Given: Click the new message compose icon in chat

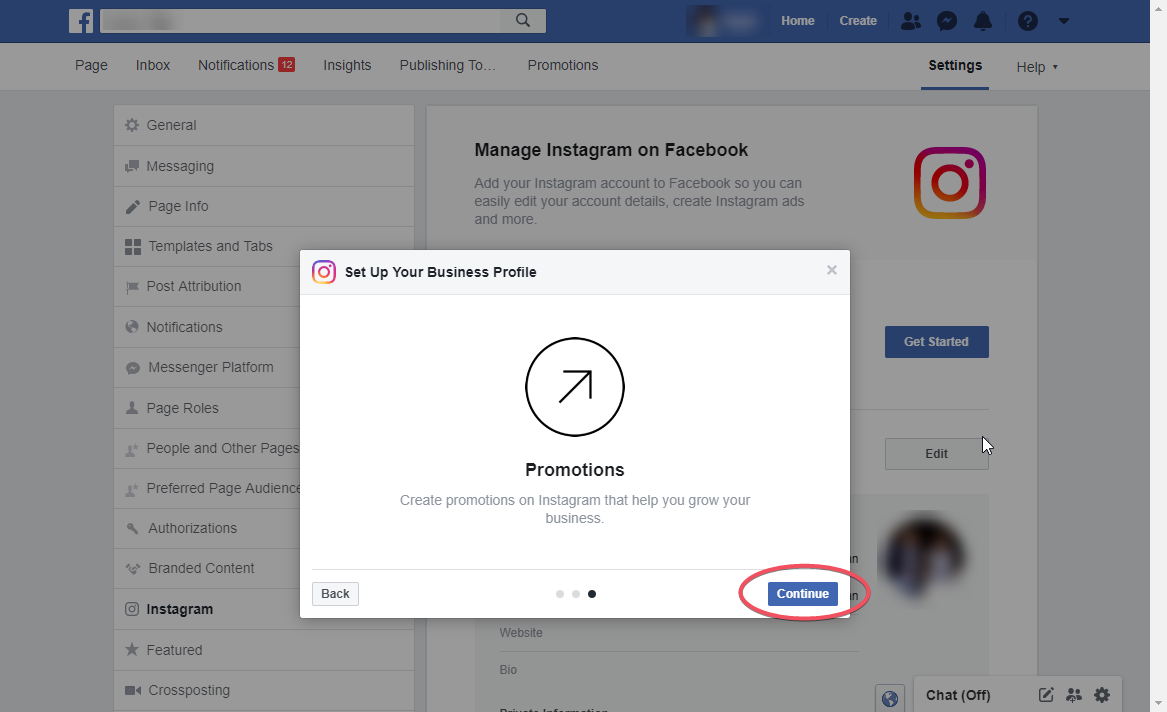Looking at the screenshot, I should pos(1046,695).
